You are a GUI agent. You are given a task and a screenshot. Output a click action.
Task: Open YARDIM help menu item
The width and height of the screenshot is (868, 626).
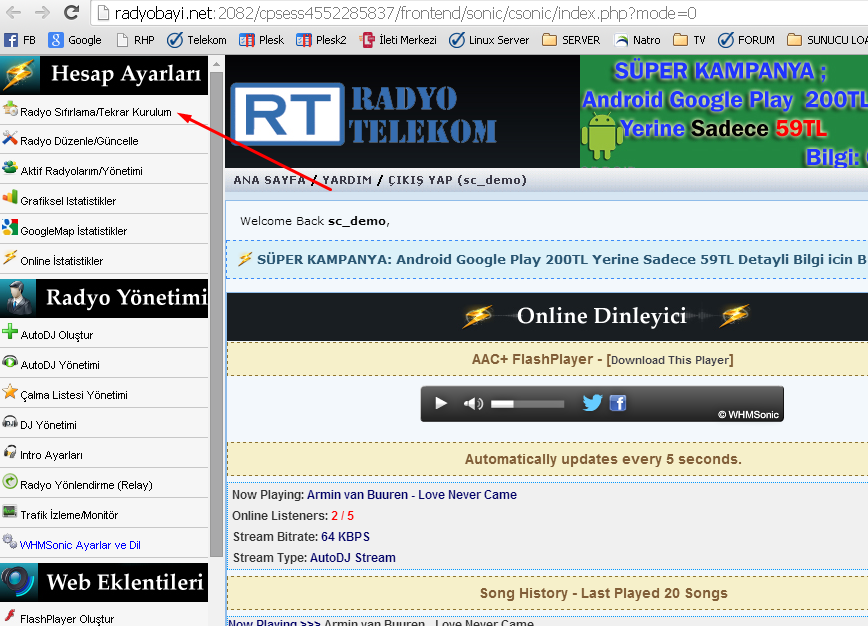click(347, 180)
